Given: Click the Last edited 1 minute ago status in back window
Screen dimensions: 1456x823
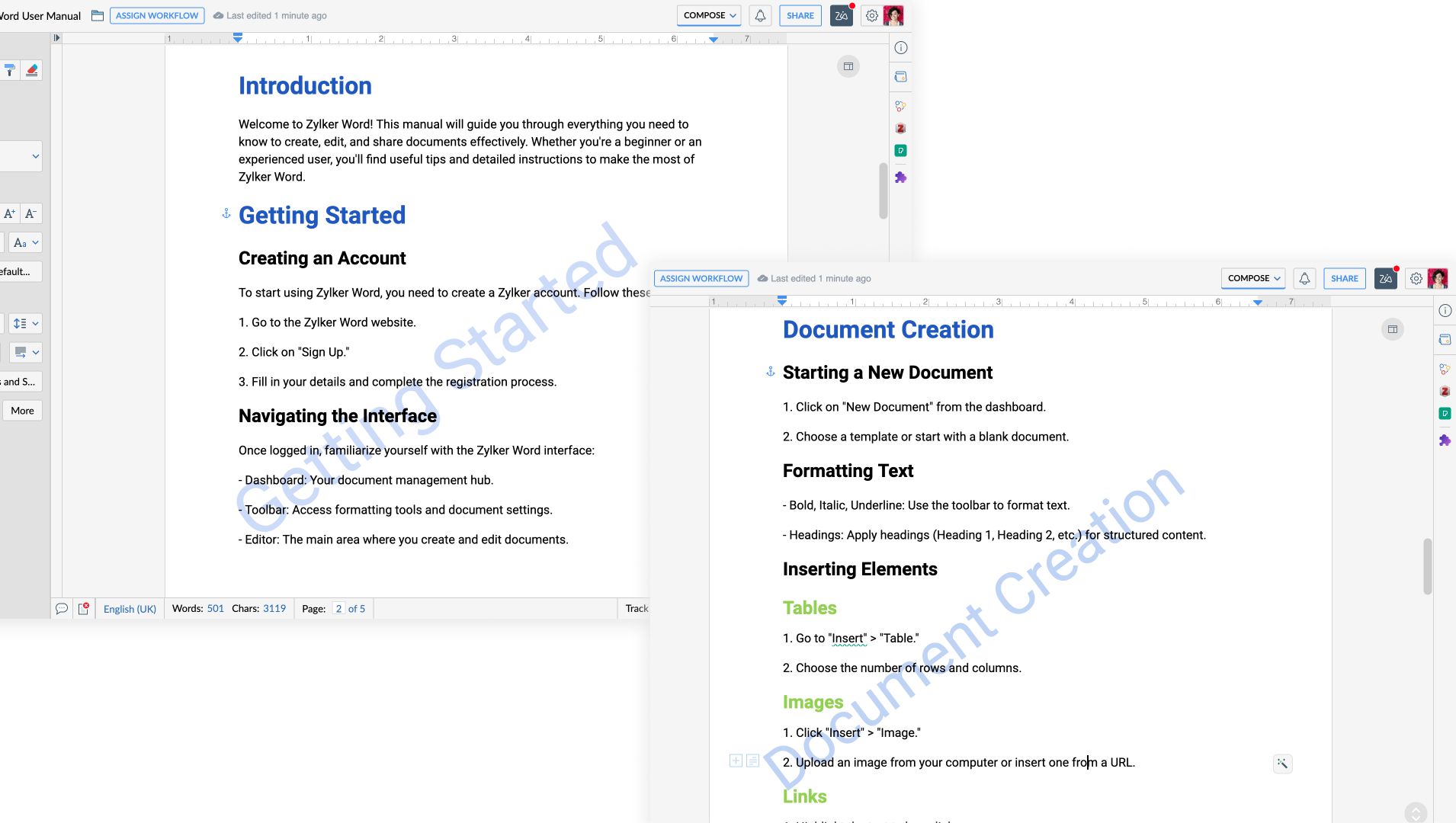Looking at the screenshot, I should coord(270,15).
